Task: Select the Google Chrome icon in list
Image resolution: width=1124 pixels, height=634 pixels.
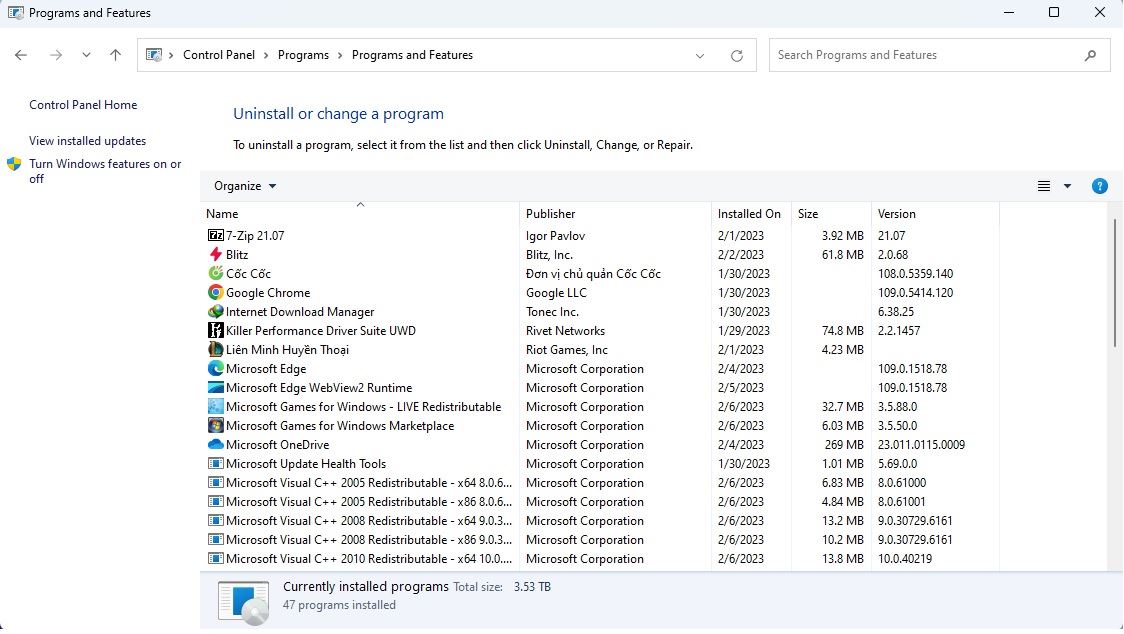Action: pyautogui.click(x=215, y=293)
